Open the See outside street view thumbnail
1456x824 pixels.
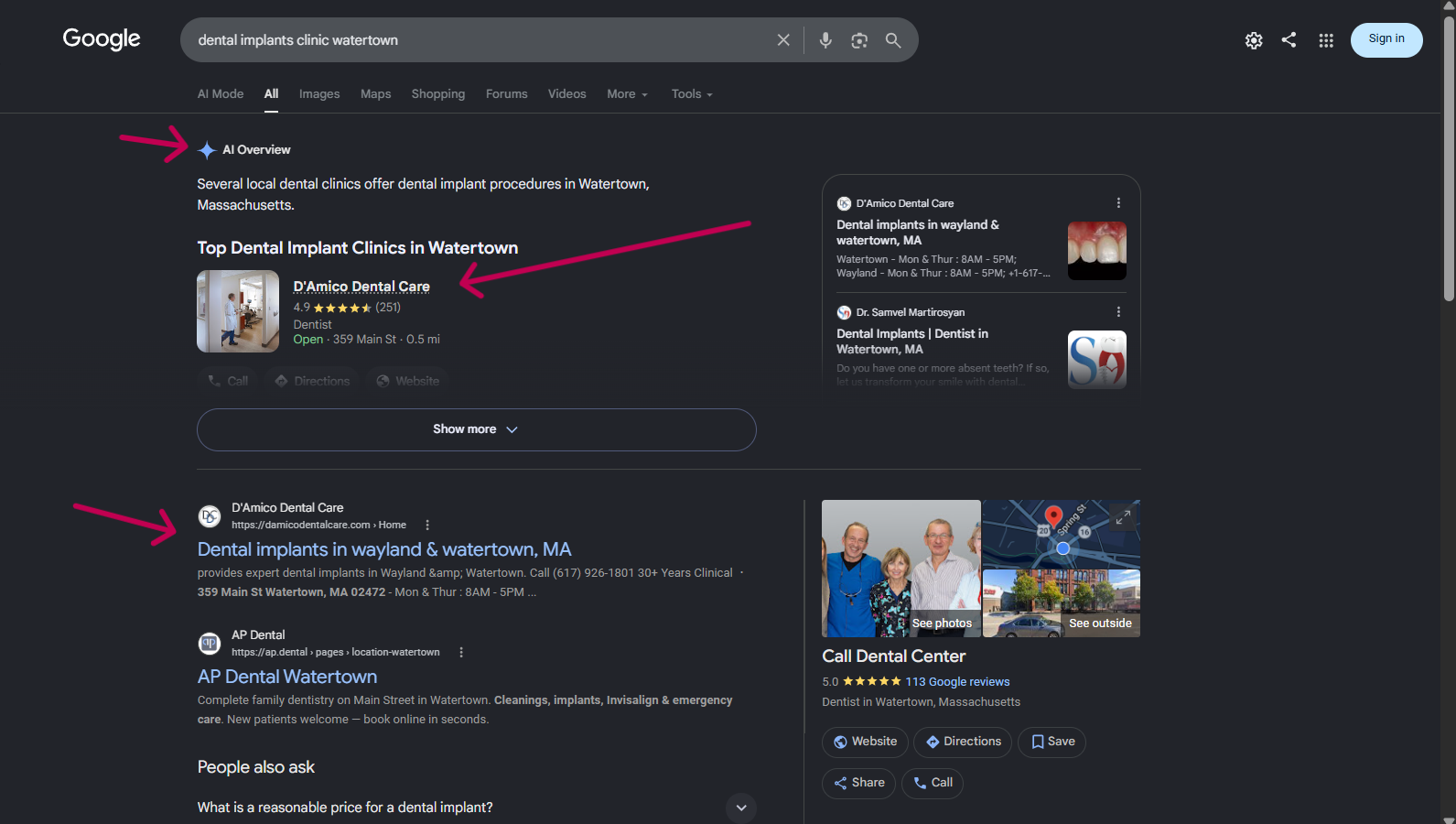(x=1062, y=603)
